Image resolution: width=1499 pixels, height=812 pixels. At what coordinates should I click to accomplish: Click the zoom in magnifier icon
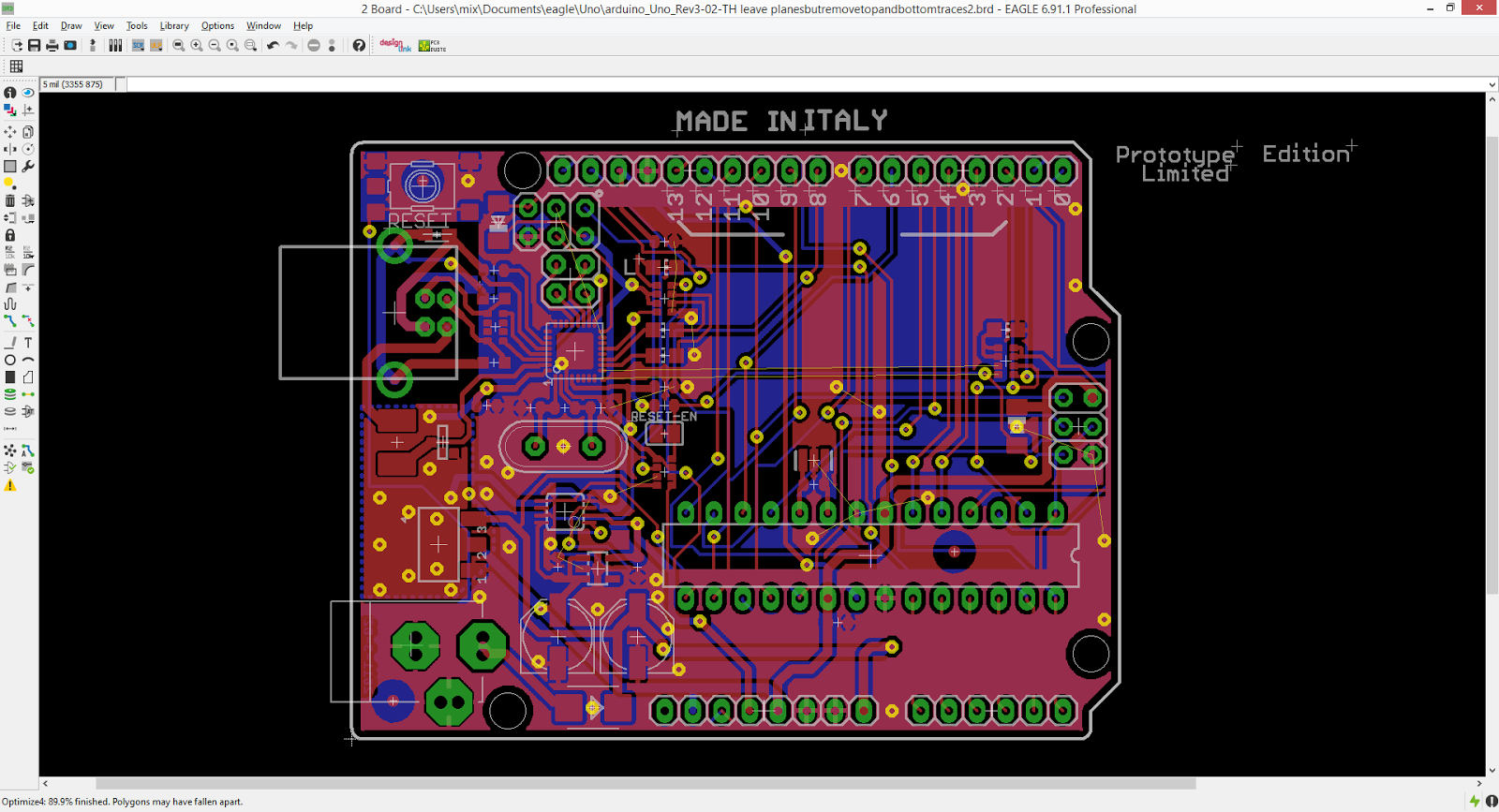[x=197, y=45]
